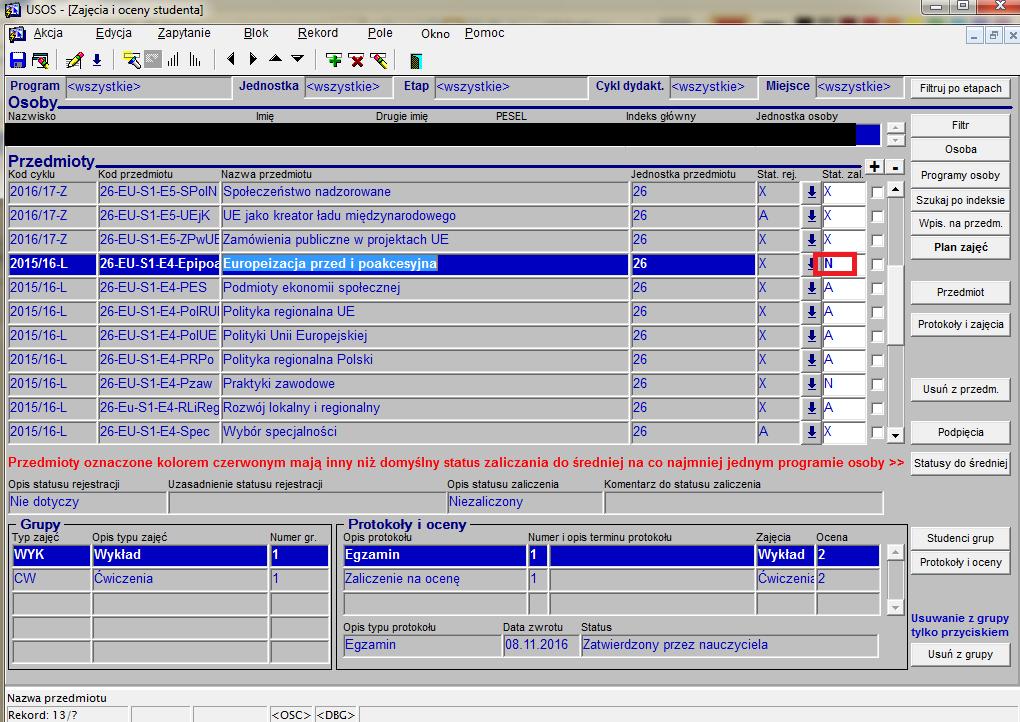The height and width of the screenshot is (722, 1020).
Task: Move to next record down arrow icon
Action: click(297, 59)
